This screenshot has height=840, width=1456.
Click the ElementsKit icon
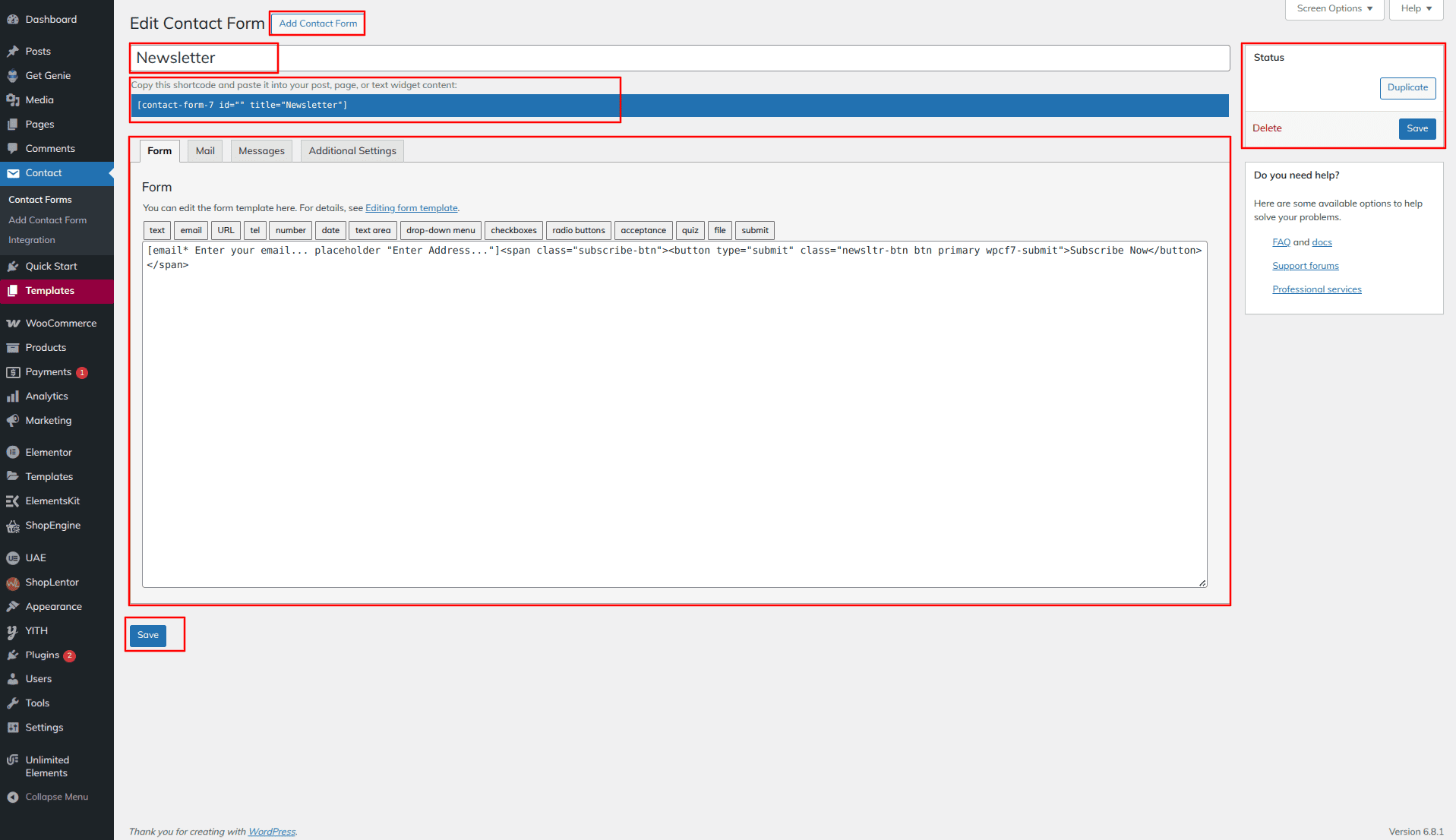pos(13,501)
